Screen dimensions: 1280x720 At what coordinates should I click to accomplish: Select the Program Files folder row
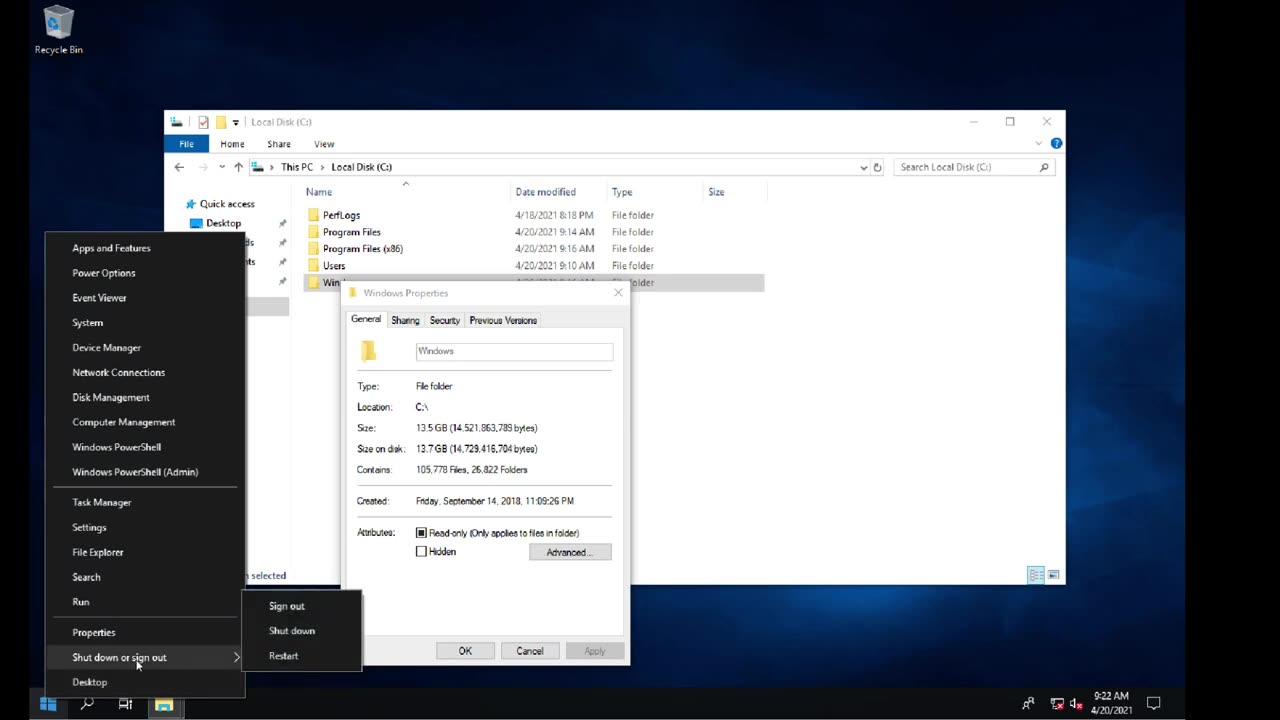(x=533, y=232)
